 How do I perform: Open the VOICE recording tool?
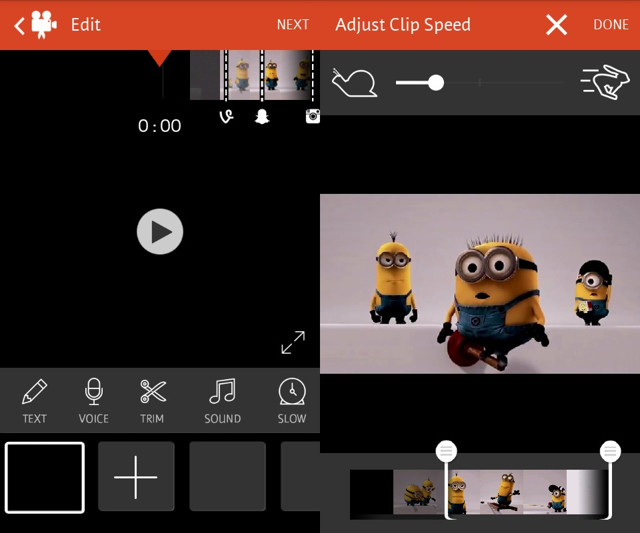(x=93, y=401)
